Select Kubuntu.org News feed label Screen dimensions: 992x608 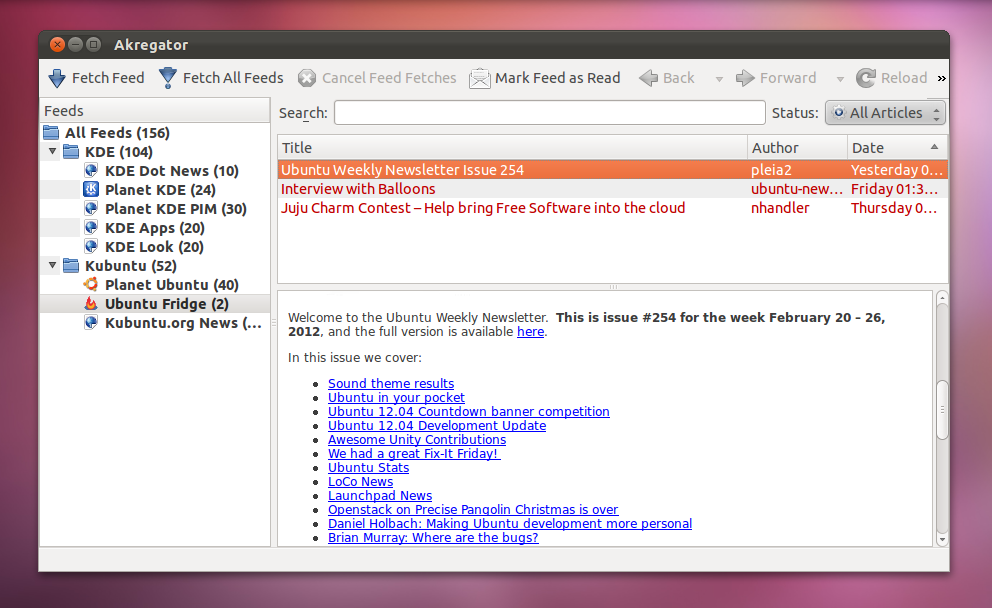pos(183,323)
